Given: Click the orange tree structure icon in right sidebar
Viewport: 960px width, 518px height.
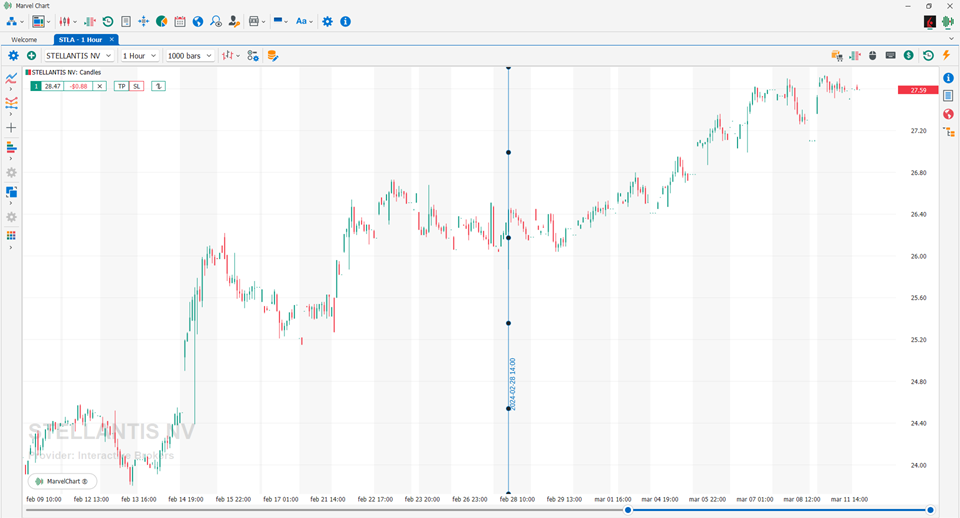Looking at the screenshot, I should point(949,132).
